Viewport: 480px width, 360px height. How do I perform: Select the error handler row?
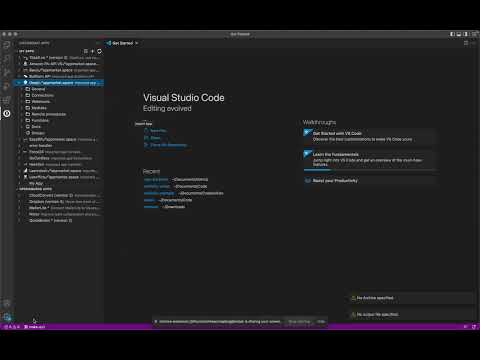(60, 146)
